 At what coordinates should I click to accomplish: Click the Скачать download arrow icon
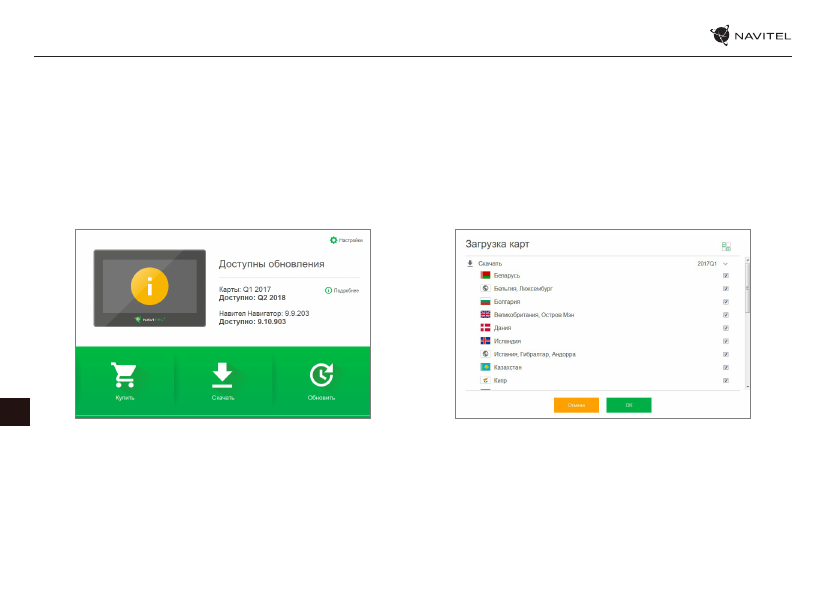click(x=222, y=374)
